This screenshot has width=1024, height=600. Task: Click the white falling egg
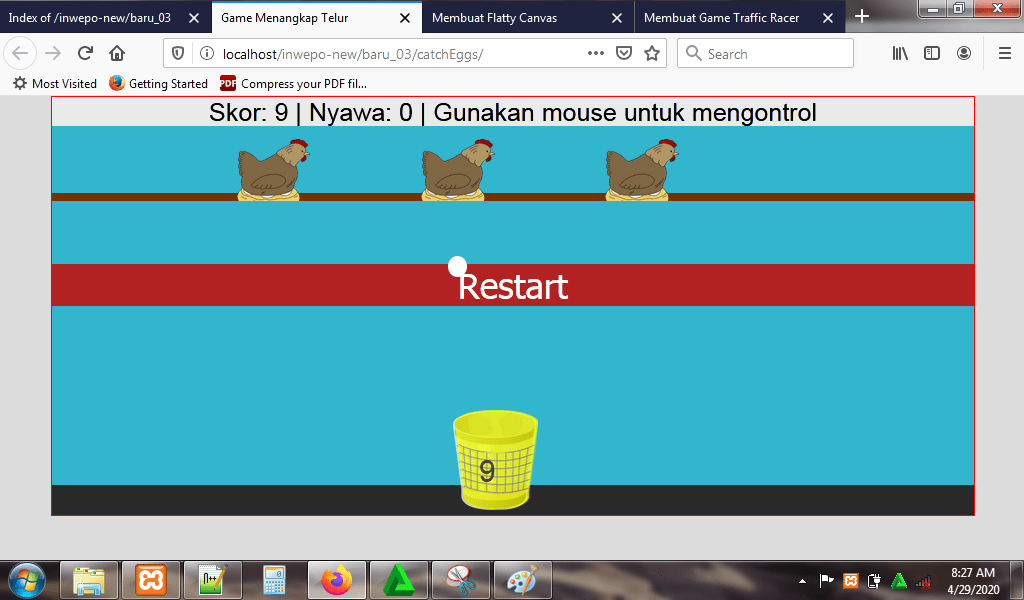coord(457,266)
